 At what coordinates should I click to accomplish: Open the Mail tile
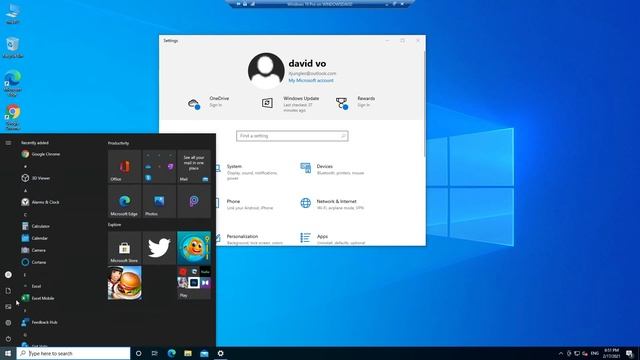[x=194, y=167]
